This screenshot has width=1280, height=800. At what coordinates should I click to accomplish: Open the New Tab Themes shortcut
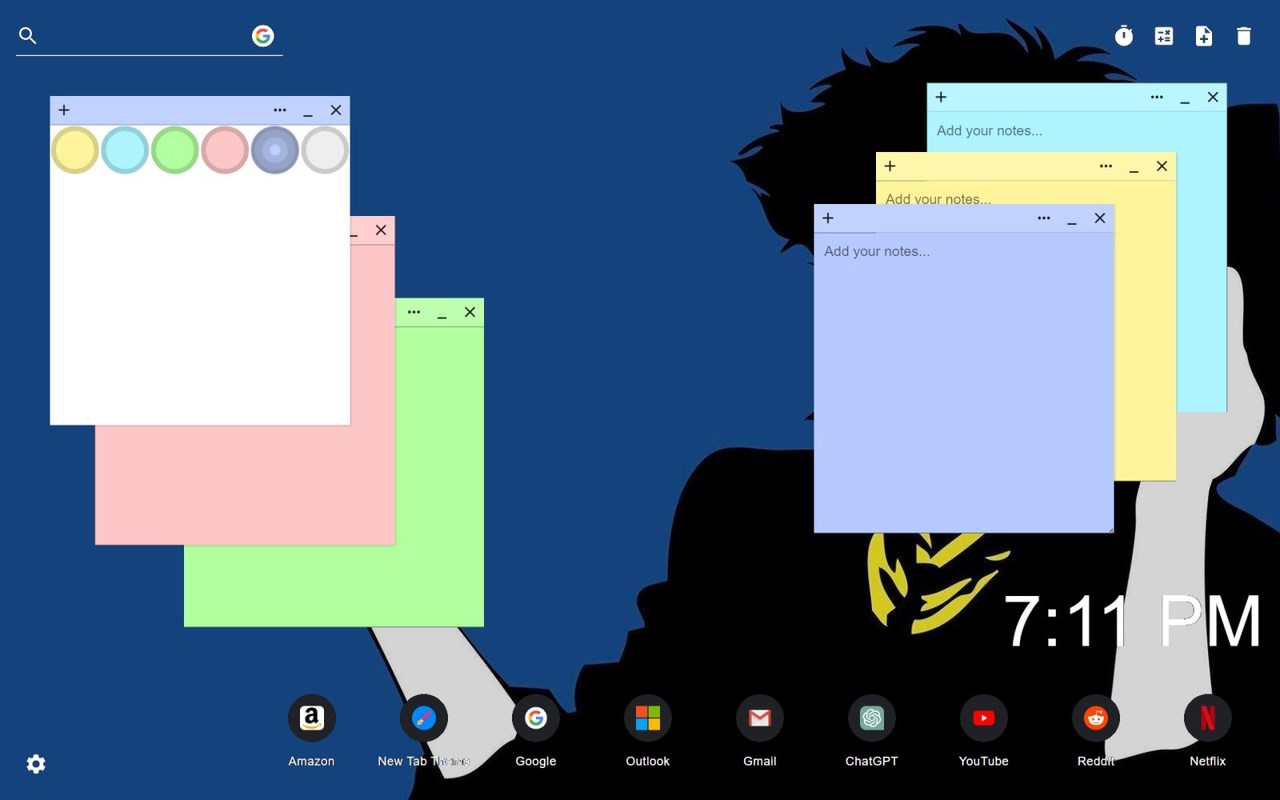coord(424,718)
